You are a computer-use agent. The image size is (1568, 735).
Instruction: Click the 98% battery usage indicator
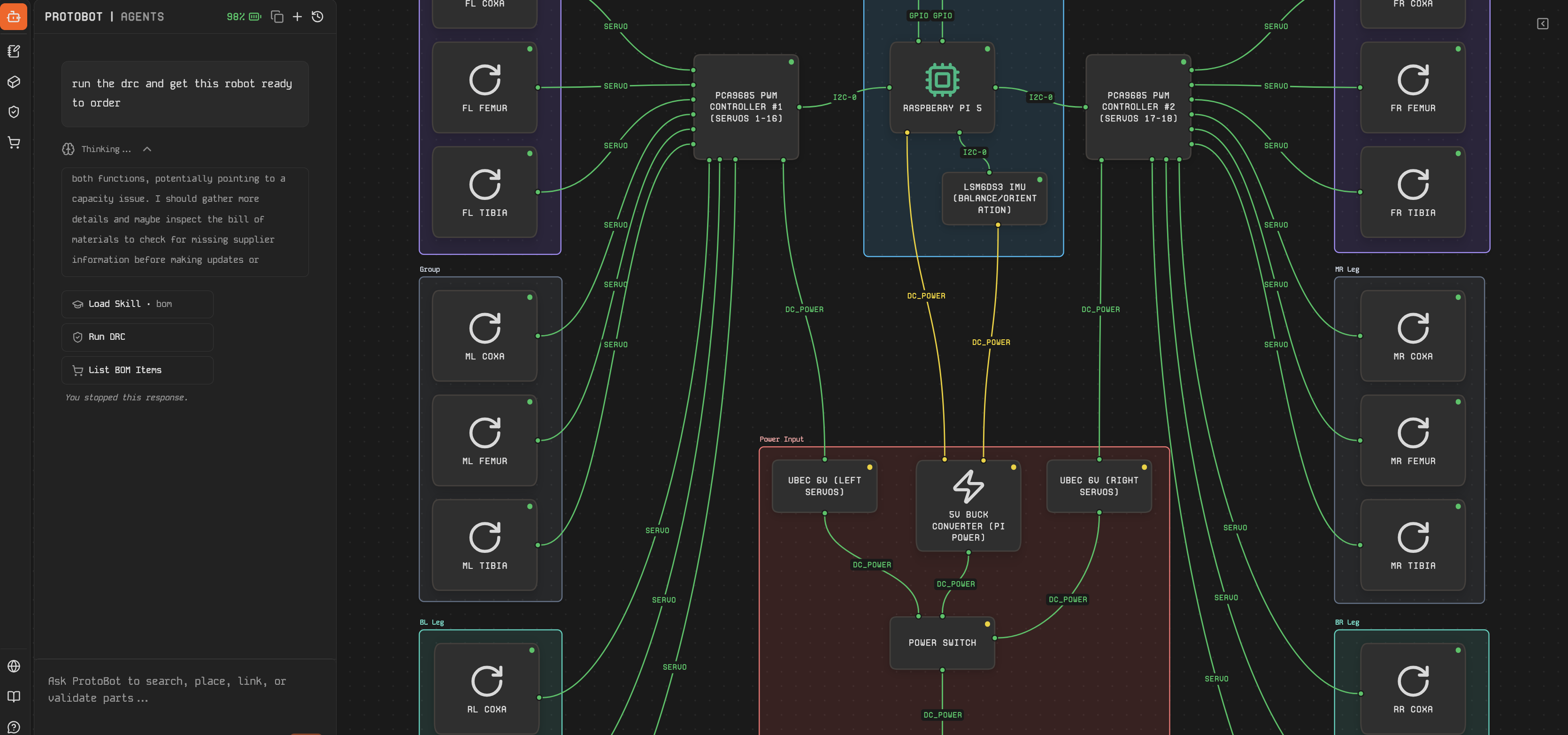(x=244, y=16)
